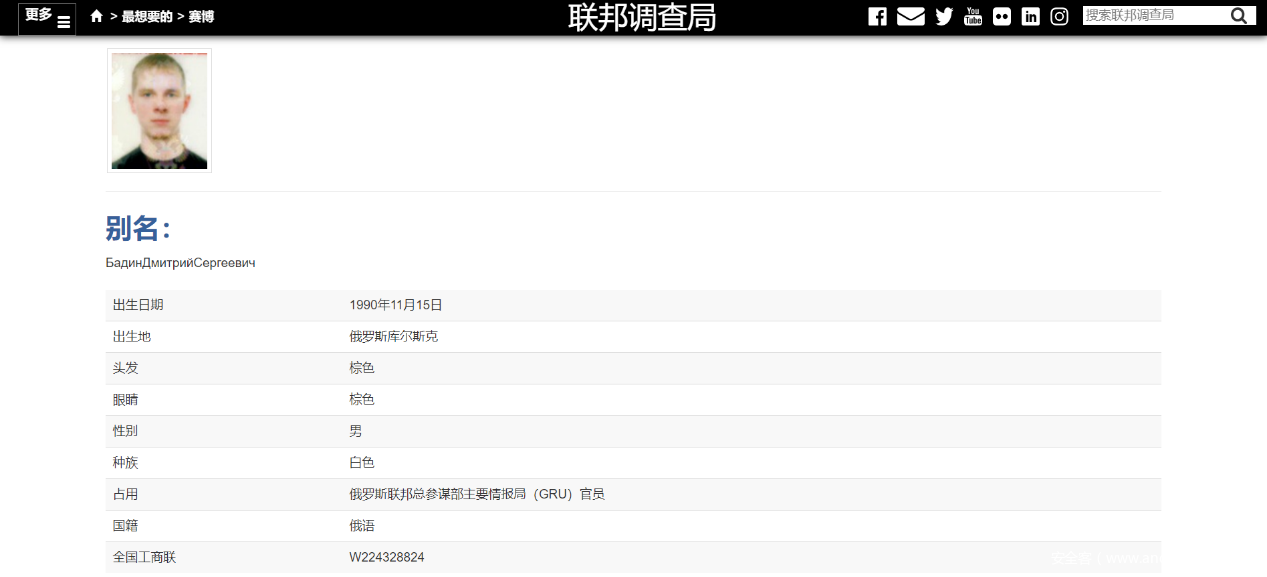The height and width of the screenshot is (577, 1267).
Task: Select the 别名 heading
Action: (x=138, y=228)
